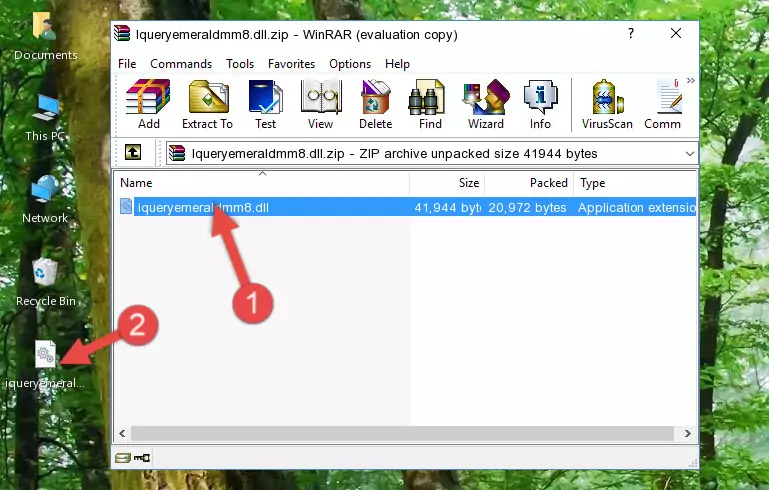769x490 pixels.
Task: Open the File menu
Action: click(x=127, y=64)
